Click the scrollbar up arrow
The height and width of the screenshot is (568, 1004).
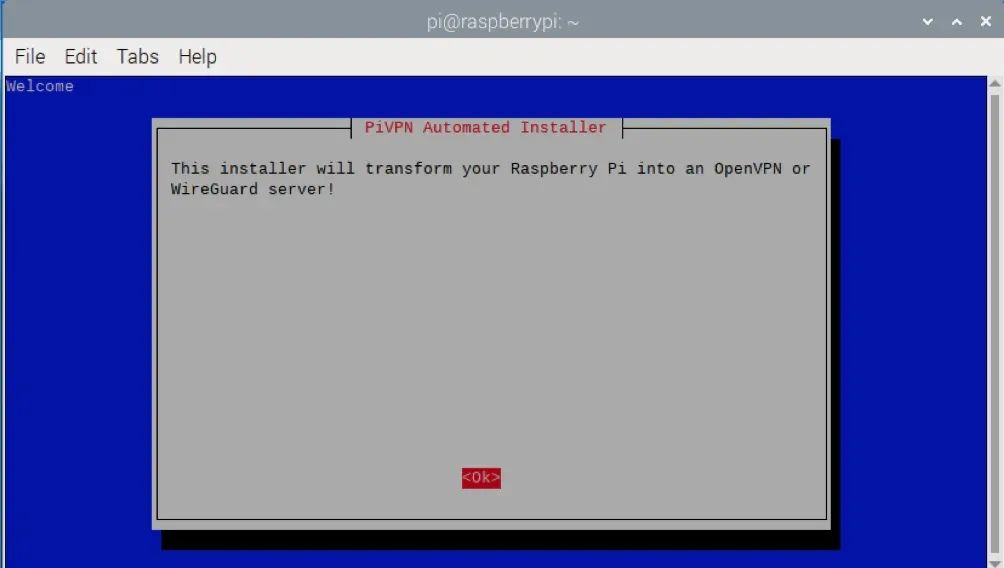(x=994, y=85)
